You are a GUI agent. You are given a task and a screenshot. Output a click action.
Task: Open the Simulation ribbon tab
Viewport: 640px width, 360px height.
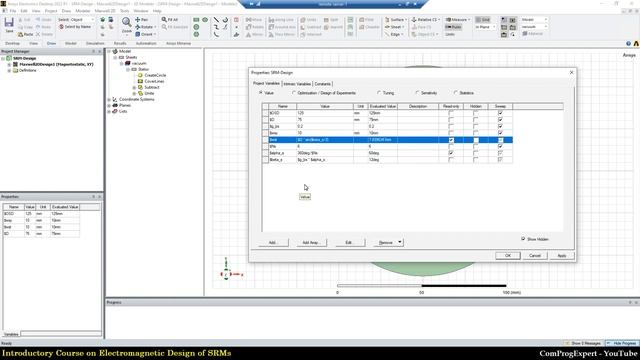point(95,43)
